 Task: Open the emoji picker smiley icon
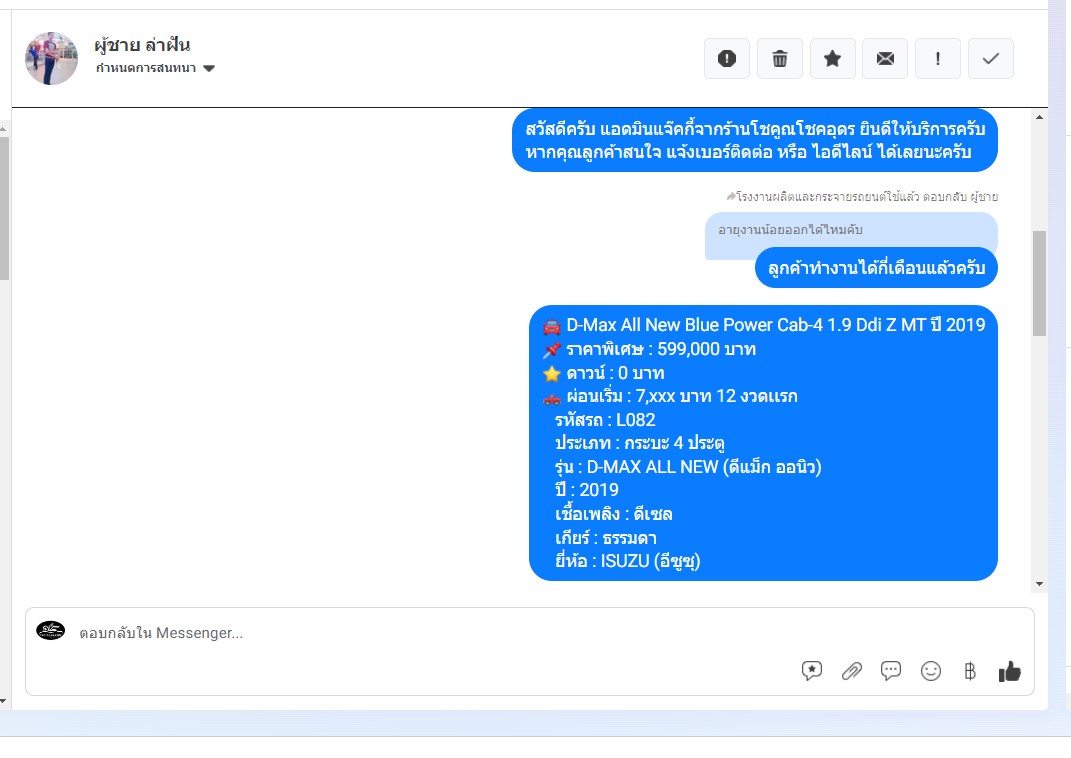(x=930, y=671)
